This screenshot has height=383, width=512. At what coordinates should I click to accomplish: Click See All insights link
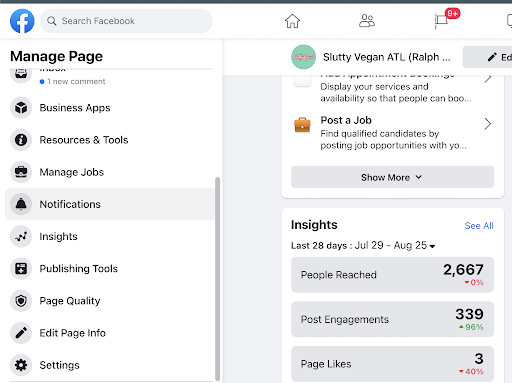point(479,226)
